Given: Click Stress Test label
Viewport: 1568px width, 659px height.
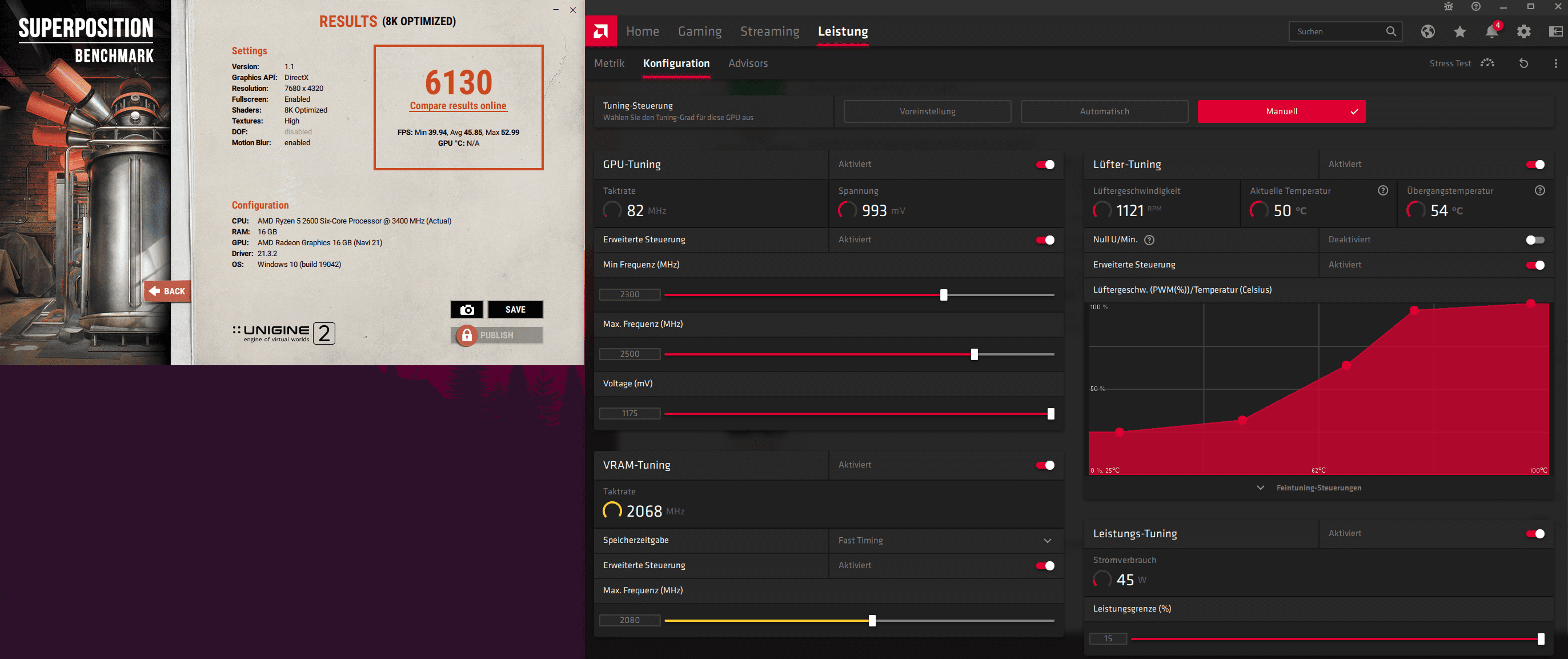Looking at the screenshot, I should 1450,63.
